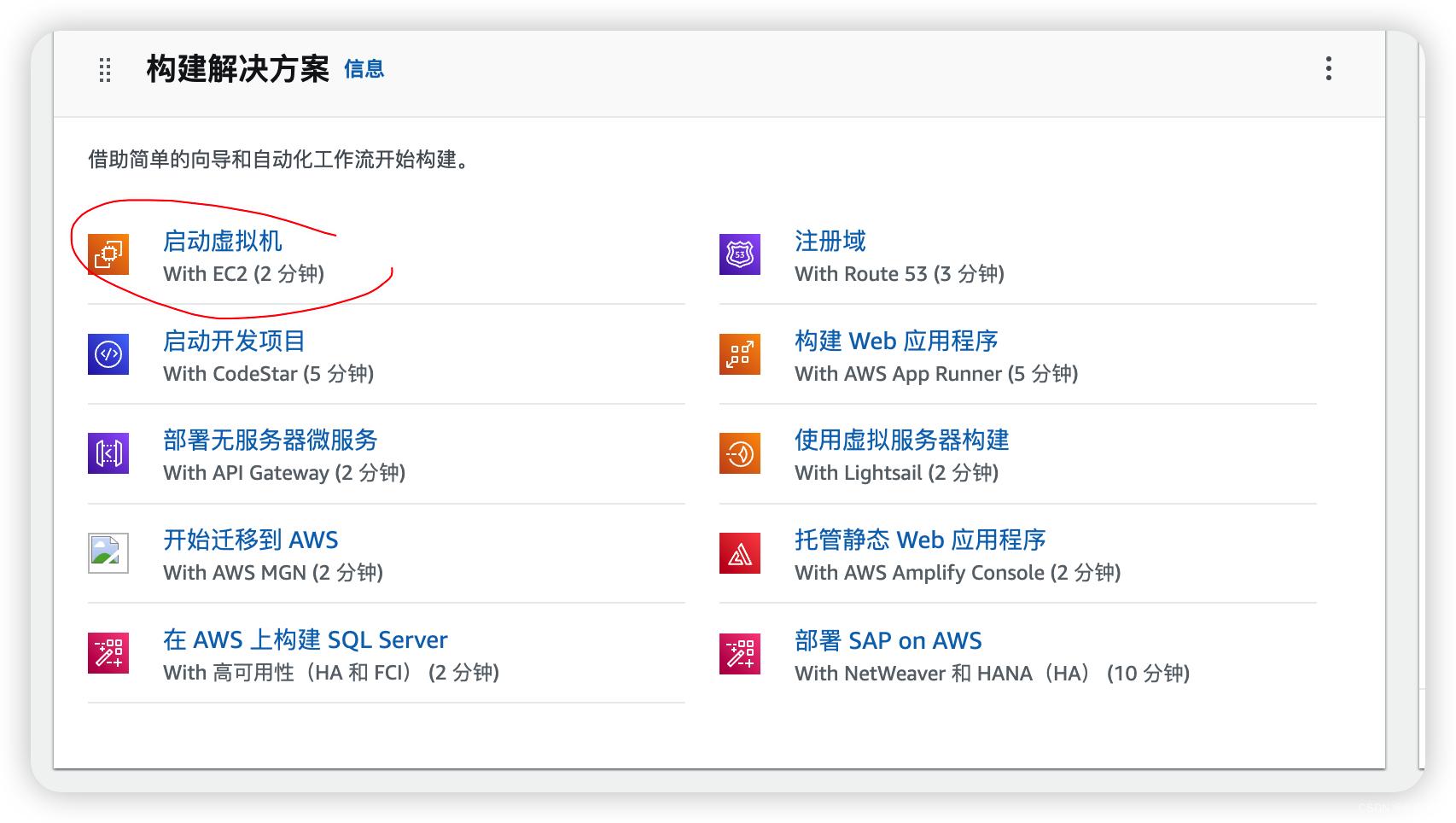Click the text With AWS MGN (2 分钟)
Screen dimensions: 1456x823
(273, 573)
